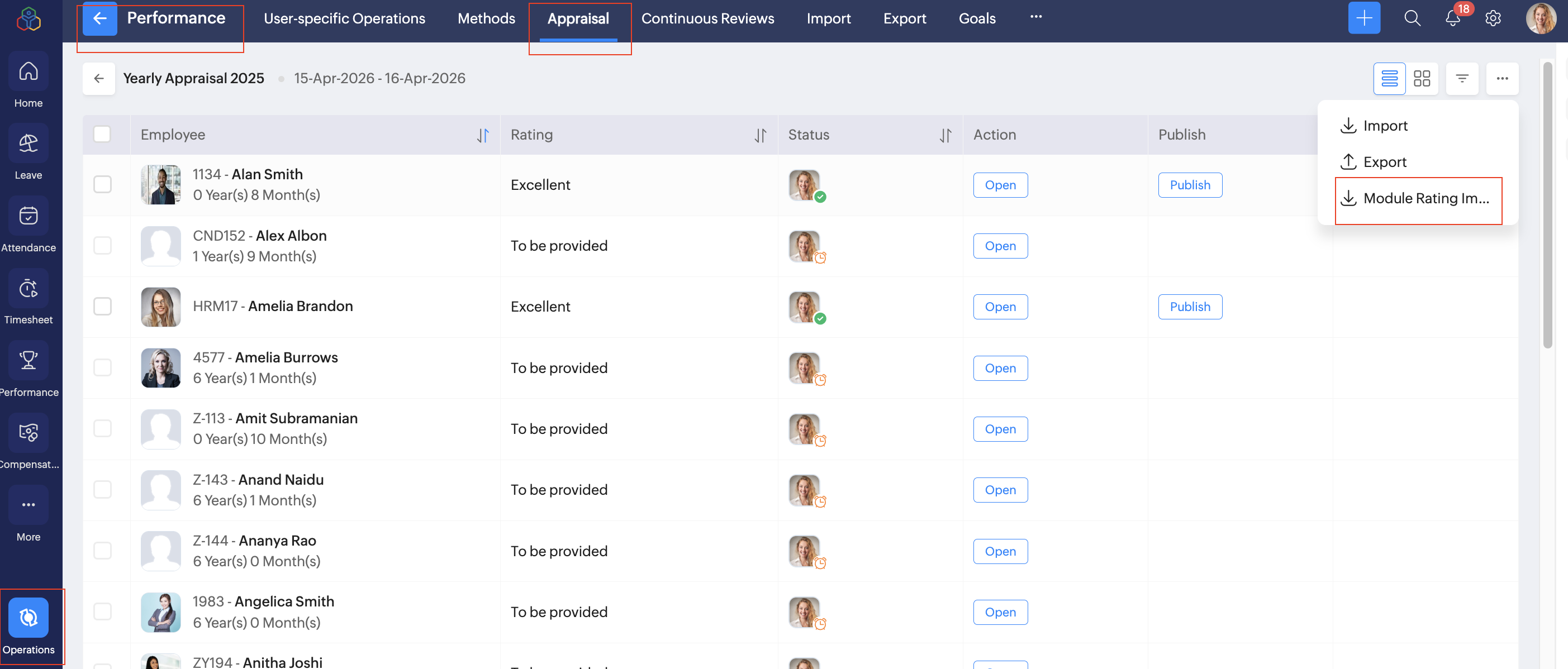Select Alan Smith's row checkbox
The width and height of the screenshot is (1568, 669).
pyautogui.click(x=102, y=185)
